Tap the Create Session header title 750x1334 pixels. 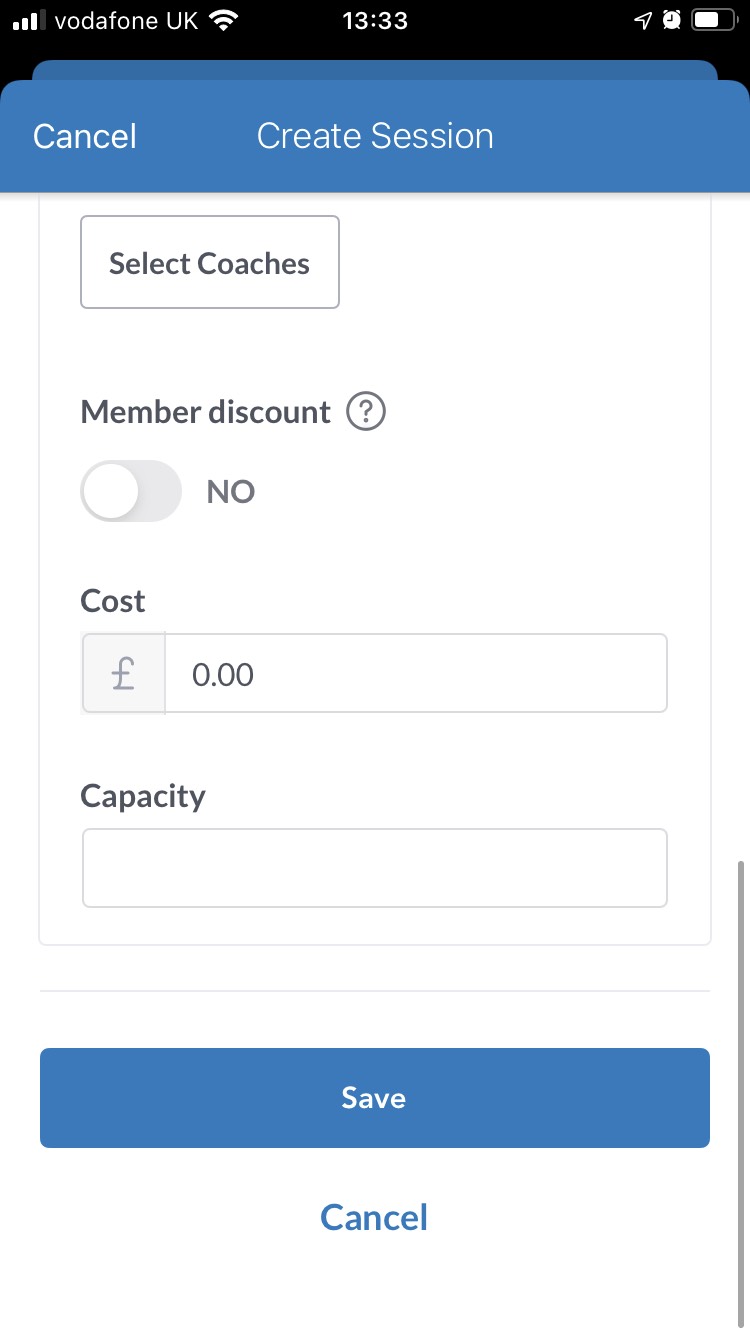point(375,136)
